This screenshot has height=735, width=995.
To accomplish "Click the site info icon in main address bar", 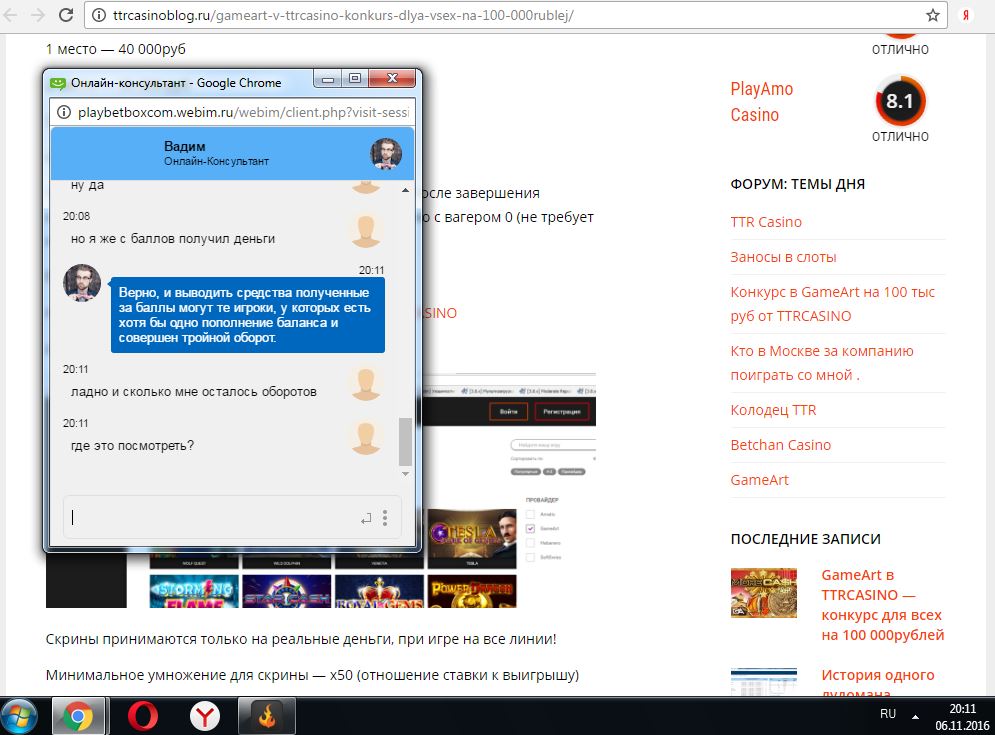I will [x=99, y=15].
